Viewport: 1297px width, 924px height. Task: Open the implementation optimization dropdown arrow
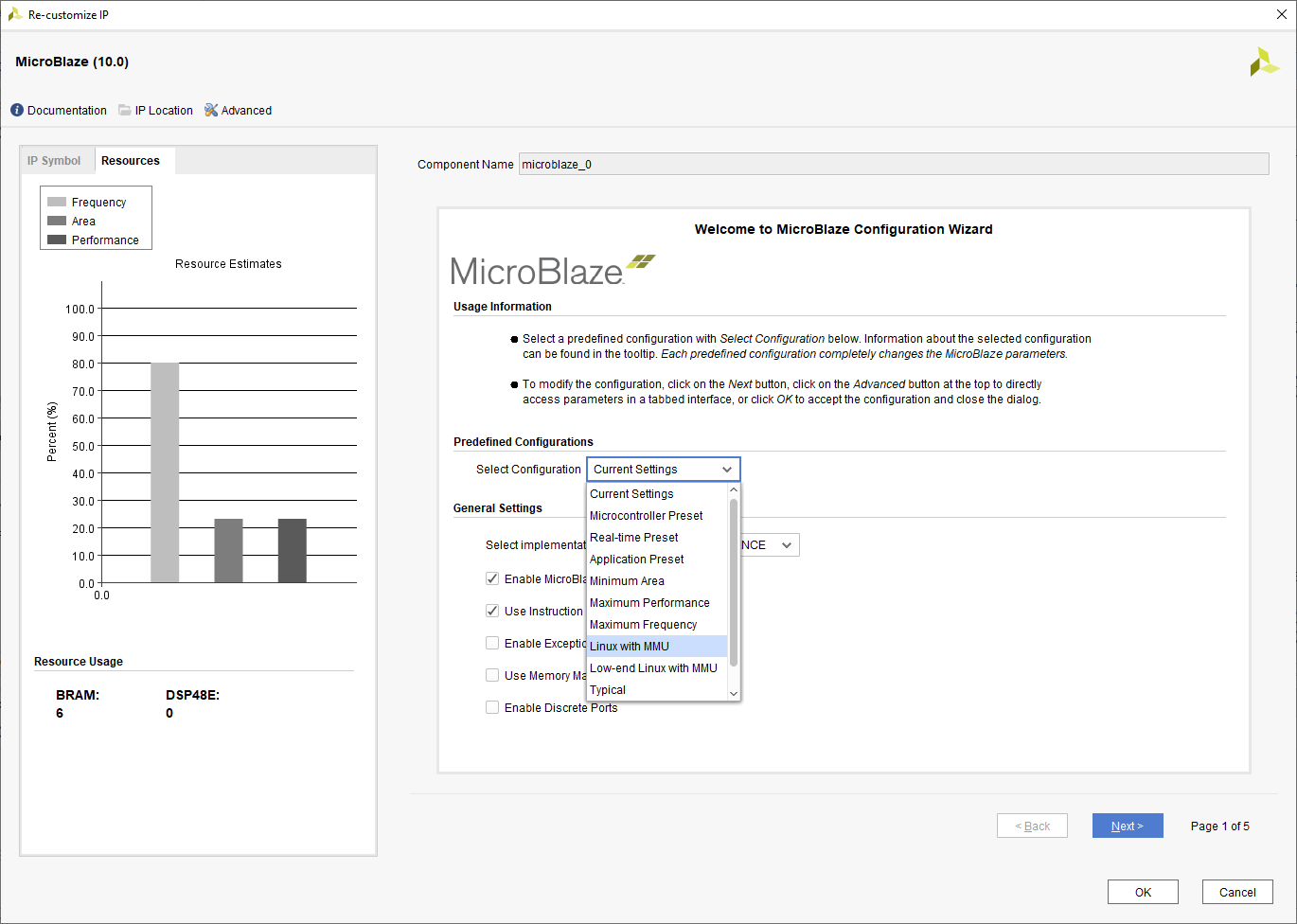click(786, 545)
